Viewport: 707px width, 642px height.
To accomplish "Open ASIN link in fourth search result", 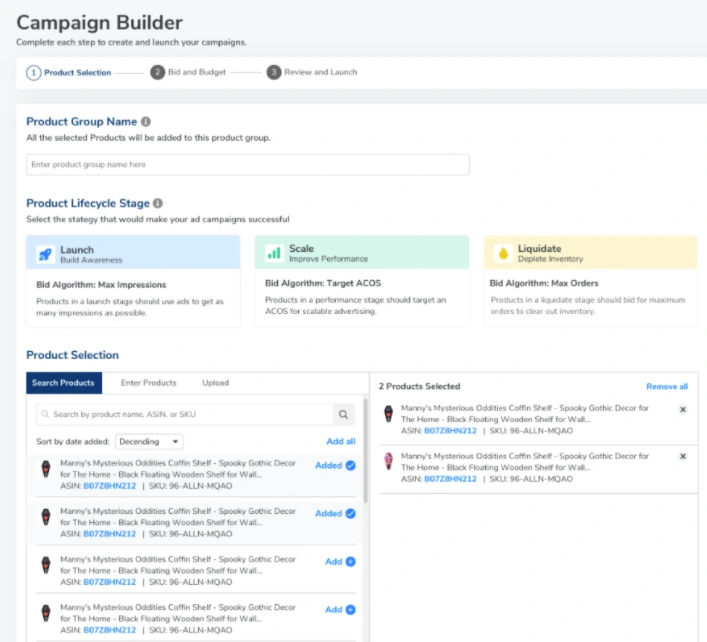I will coord(110,630).
